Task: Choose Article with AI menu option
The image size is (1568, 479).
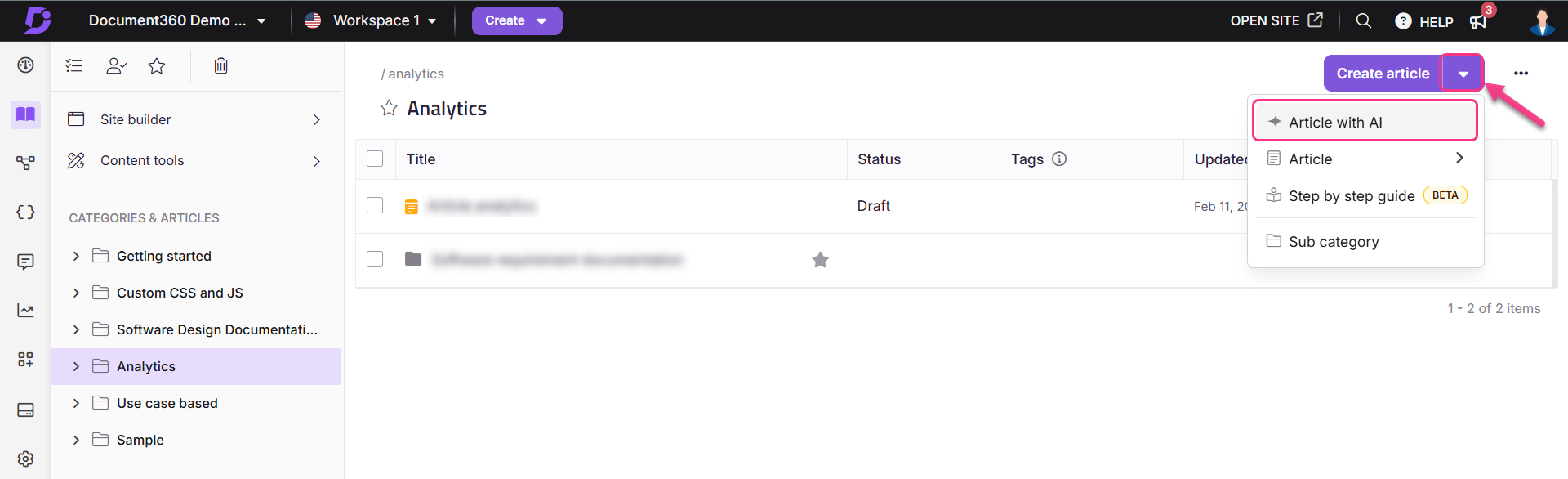Action: click(x=1365, y=121)
